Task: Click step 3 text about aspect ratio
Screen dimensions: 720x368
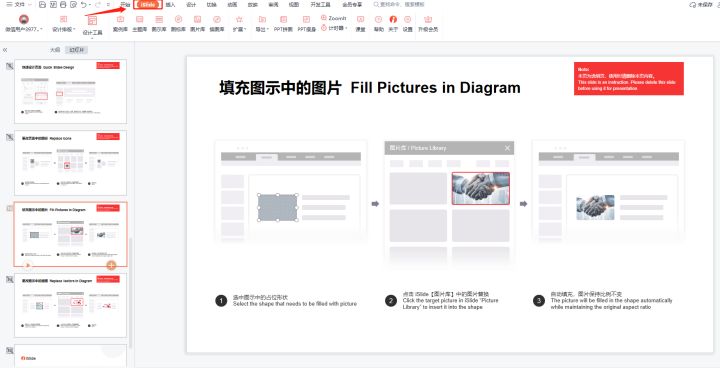Action: point(611,300)
